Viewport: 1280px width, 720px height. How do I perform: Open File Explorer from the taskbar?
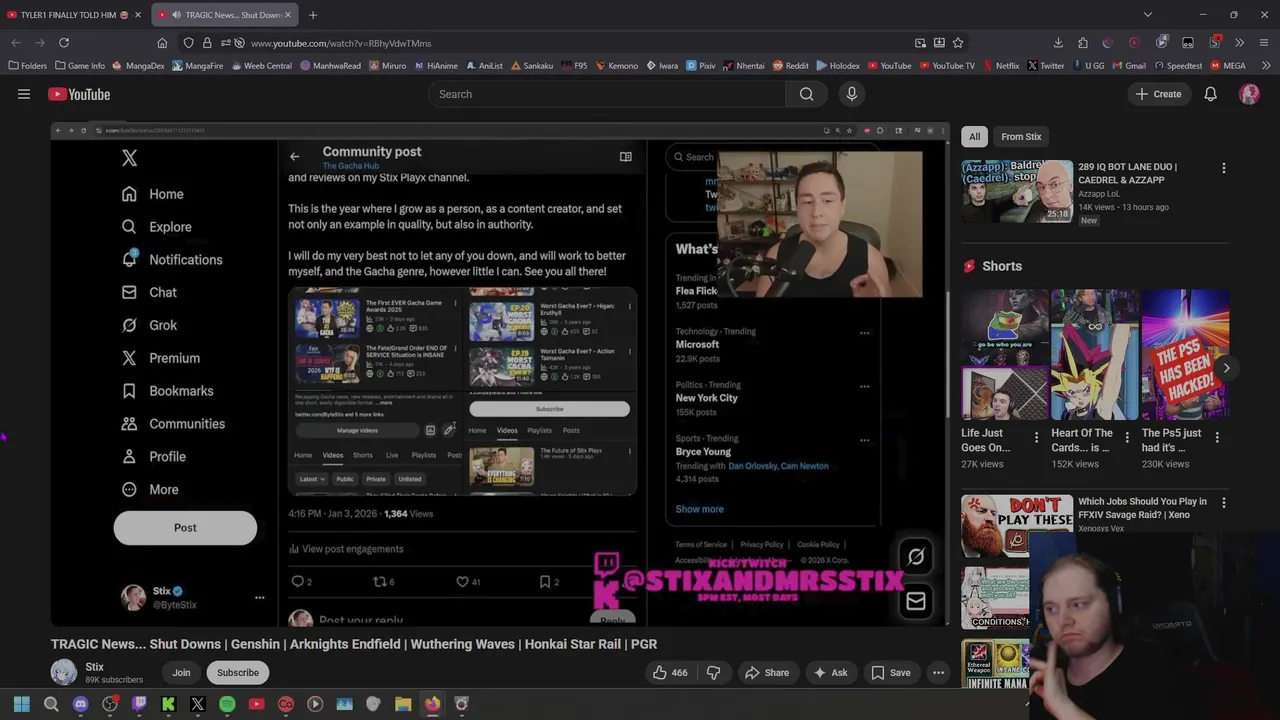(403, 704)
